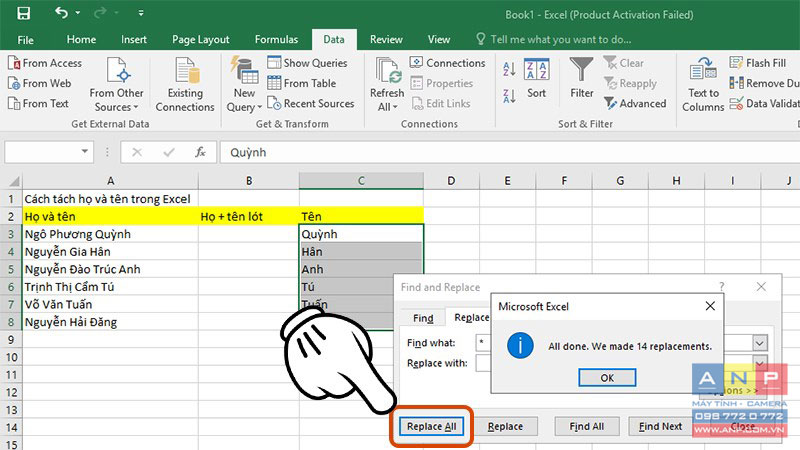The image size is (800, 450).
Task: Click the Insert Function fx icon
Action: (x=200, y=152)
